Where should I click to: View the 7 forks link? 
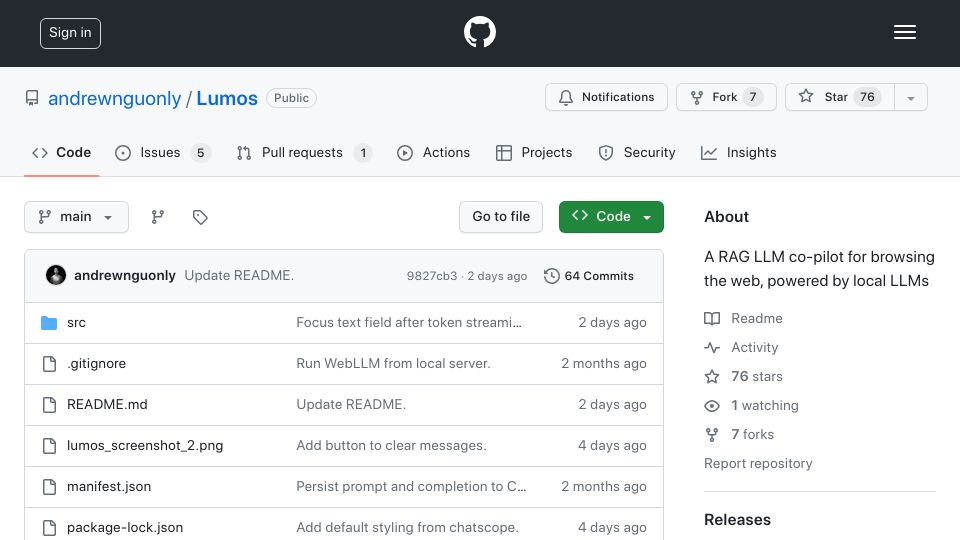pos(740,435)
